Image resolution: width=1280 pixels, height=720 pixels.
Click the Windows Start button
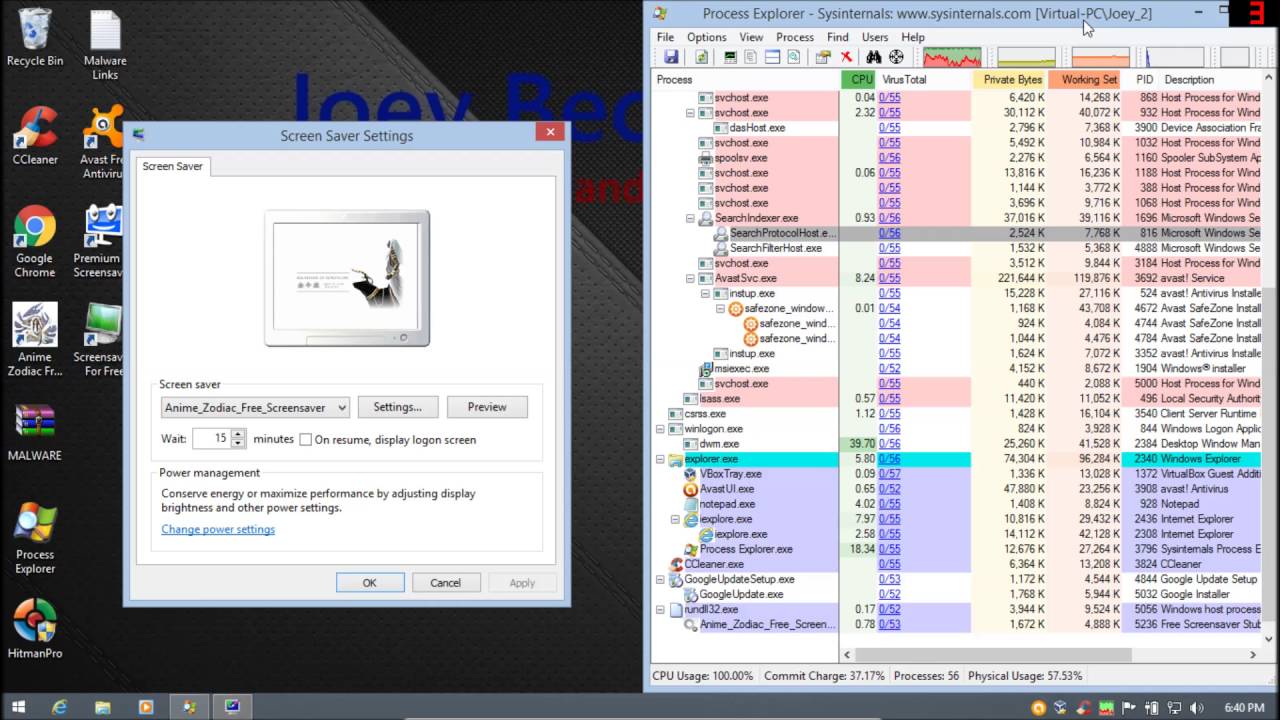click(18, 707)
